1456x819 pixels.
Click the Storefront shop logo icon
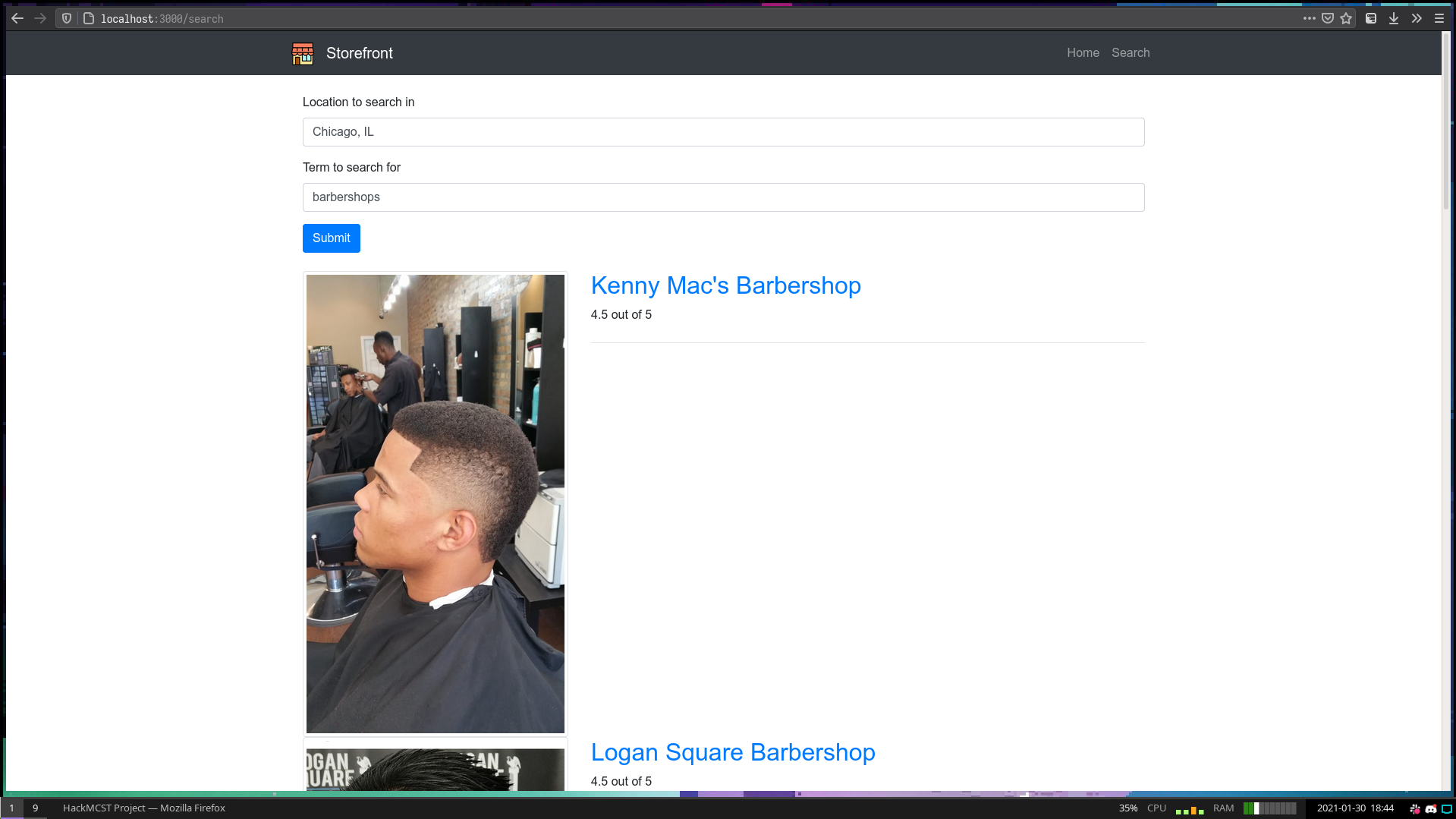pyautogui.click(x=303, y=53)
